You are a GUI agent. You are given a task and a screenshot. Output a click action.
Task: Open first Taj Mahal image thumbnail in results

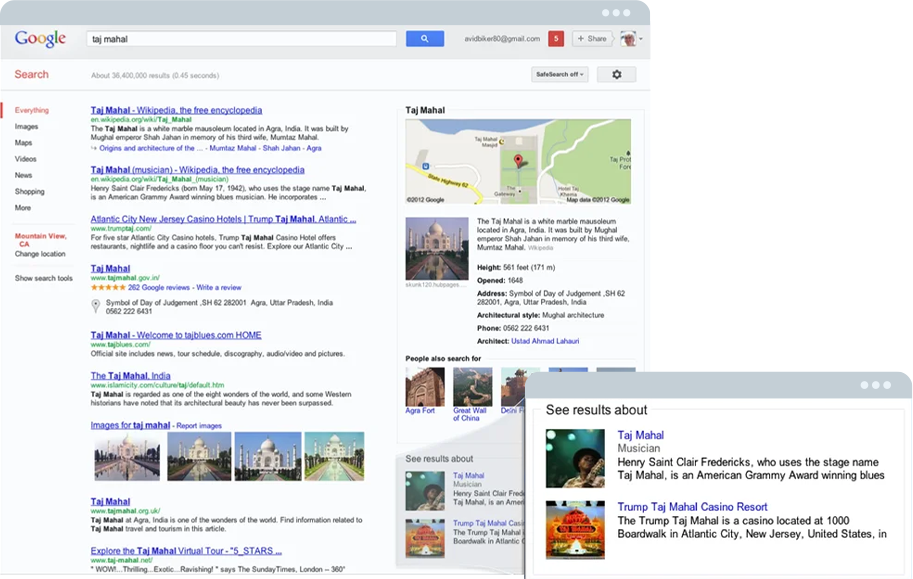pos(127,457)
